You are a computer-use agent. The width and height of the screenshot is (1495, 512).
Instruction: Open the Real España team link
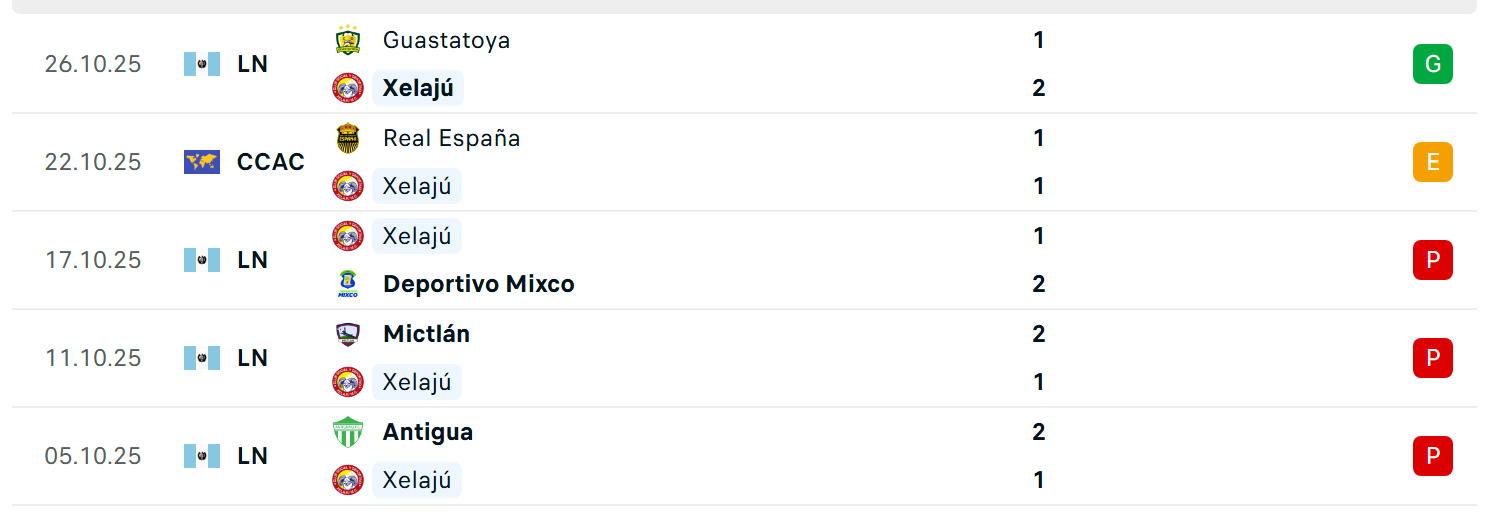451,138
